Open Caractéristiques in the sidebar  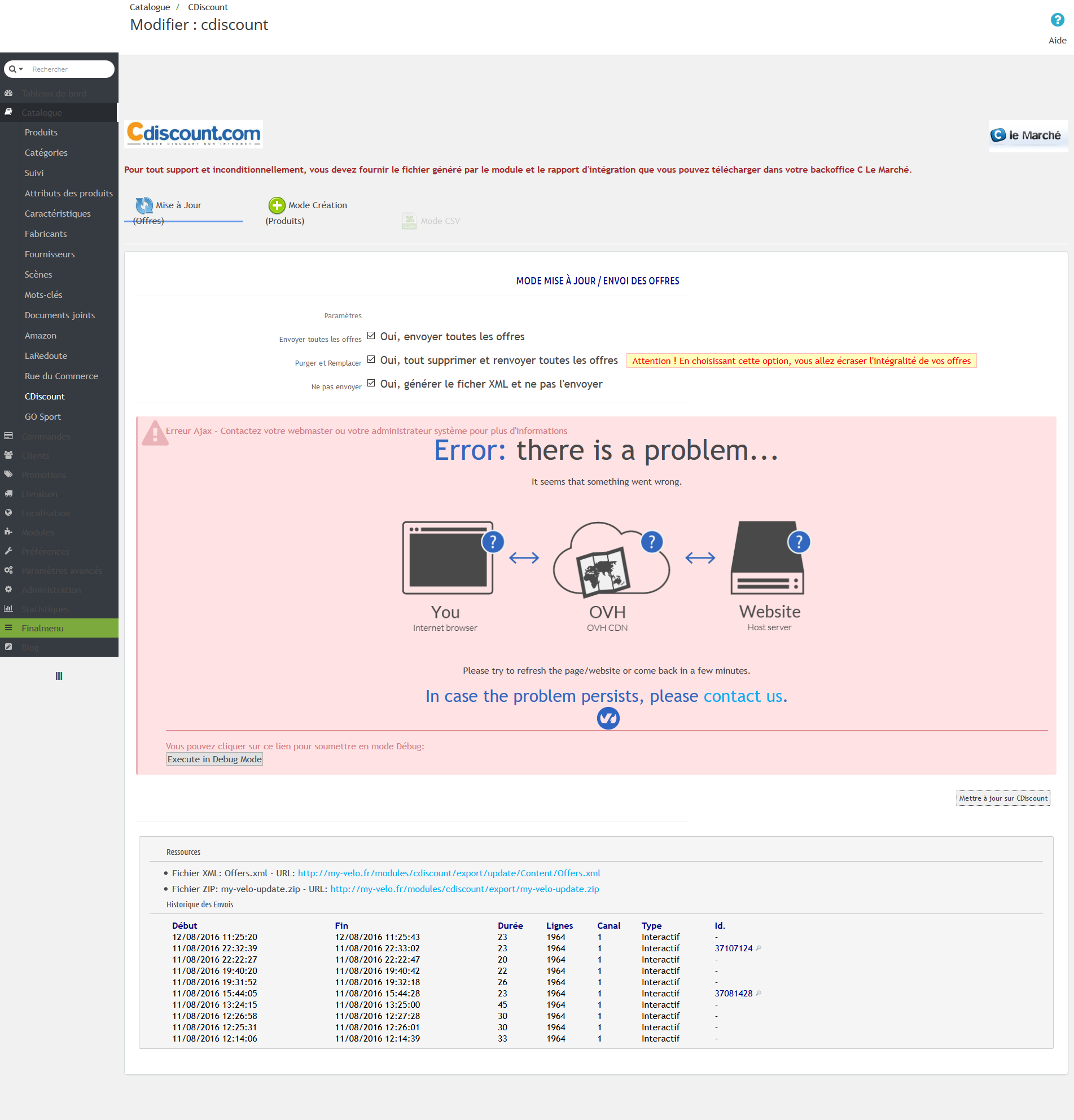coord(58,213)
